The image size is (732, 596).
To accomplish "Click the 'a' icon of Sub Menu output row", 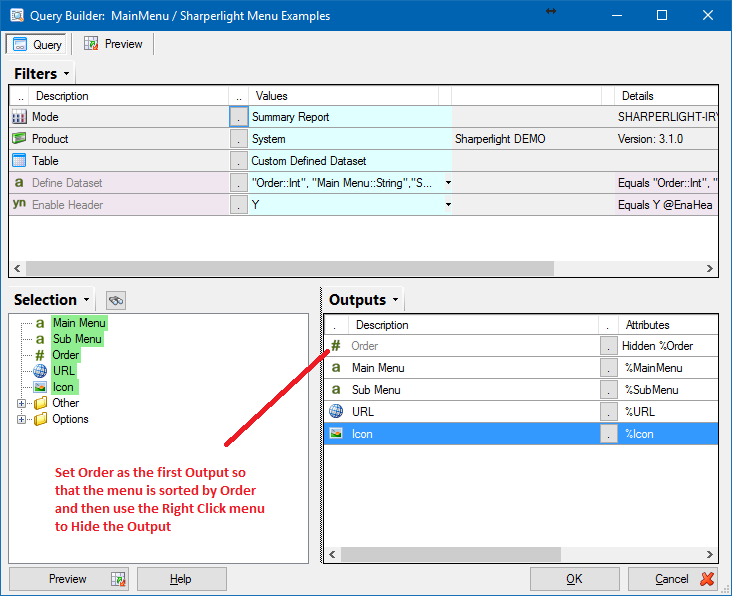I will 336,389.
